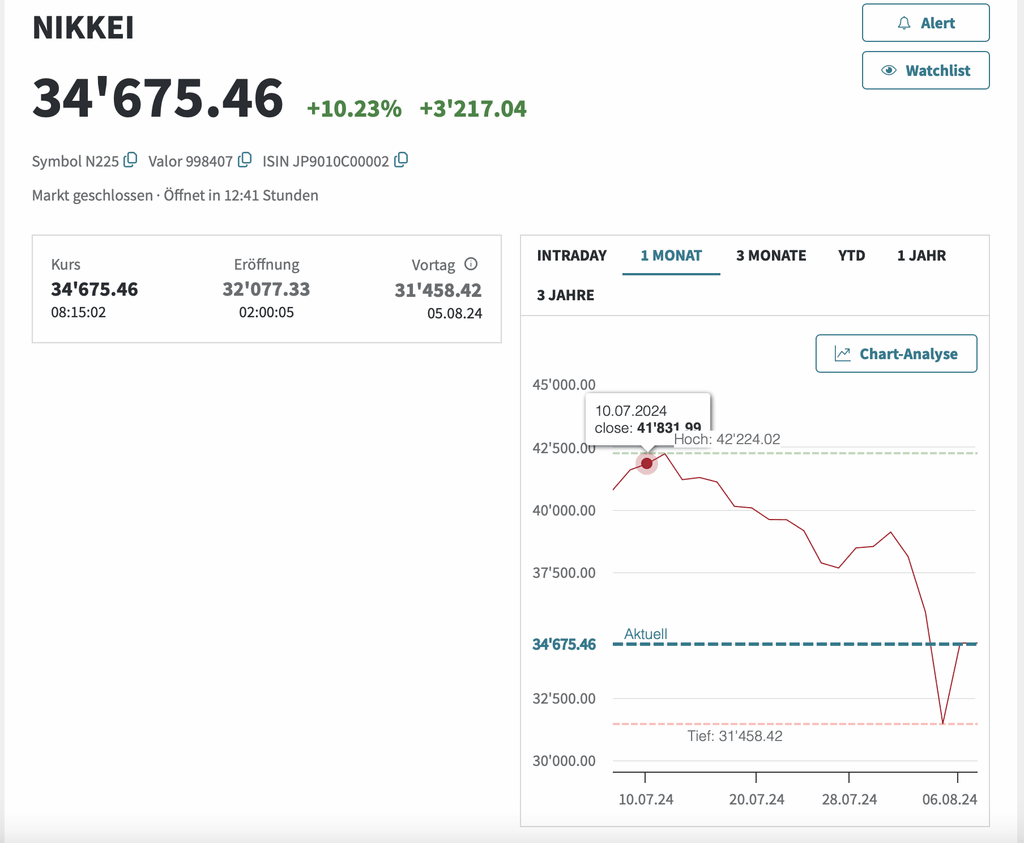Click the 40'000.00 y-axis label
This screenshot has width=1024, height=843.
coord(564,510)
